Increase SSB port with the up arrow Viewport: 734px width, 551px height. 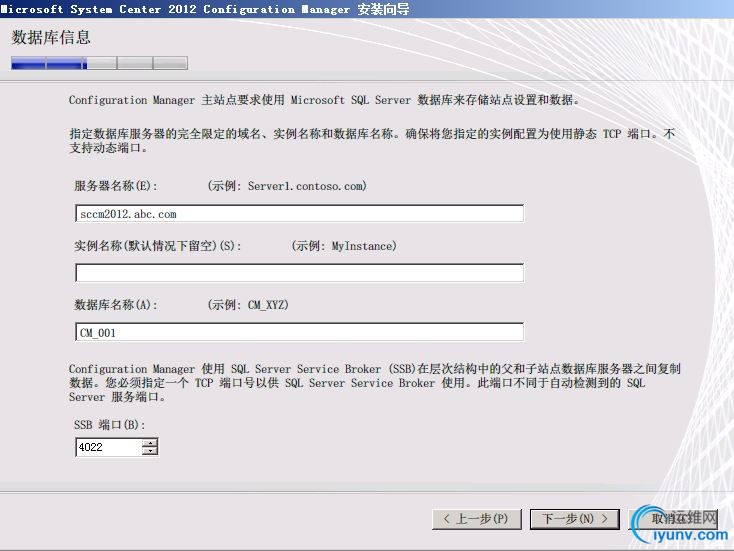click(150, 442)
